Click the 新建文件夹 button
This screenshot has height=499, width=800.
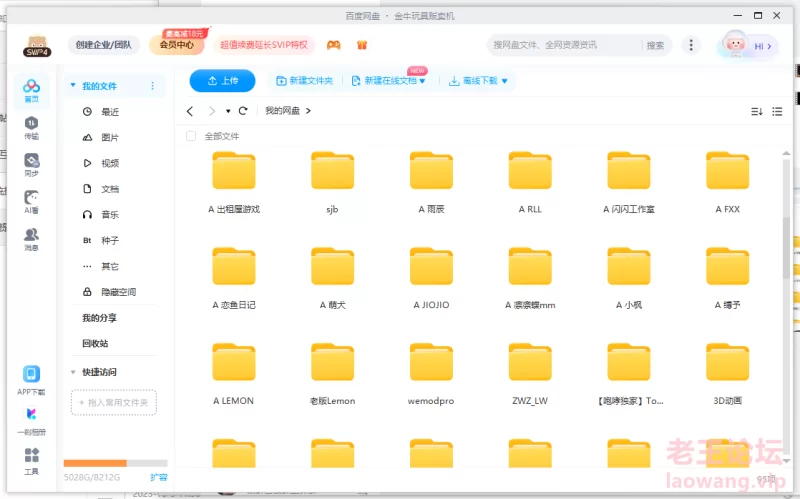tap(304, 81)
